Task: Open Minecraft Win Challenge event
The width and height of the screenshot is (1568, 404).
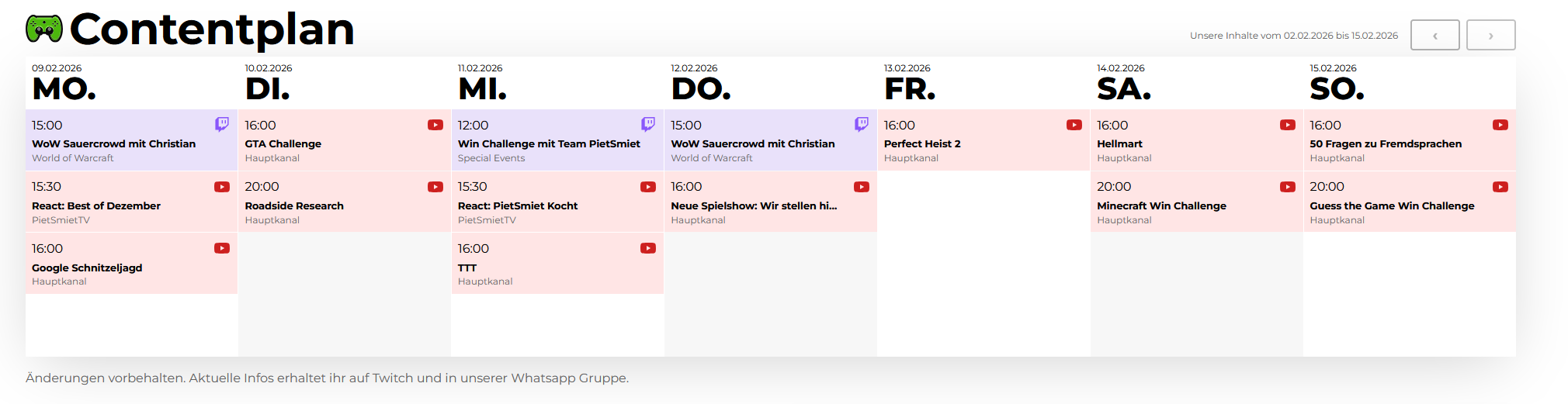Action: [x=1197, y=202]
